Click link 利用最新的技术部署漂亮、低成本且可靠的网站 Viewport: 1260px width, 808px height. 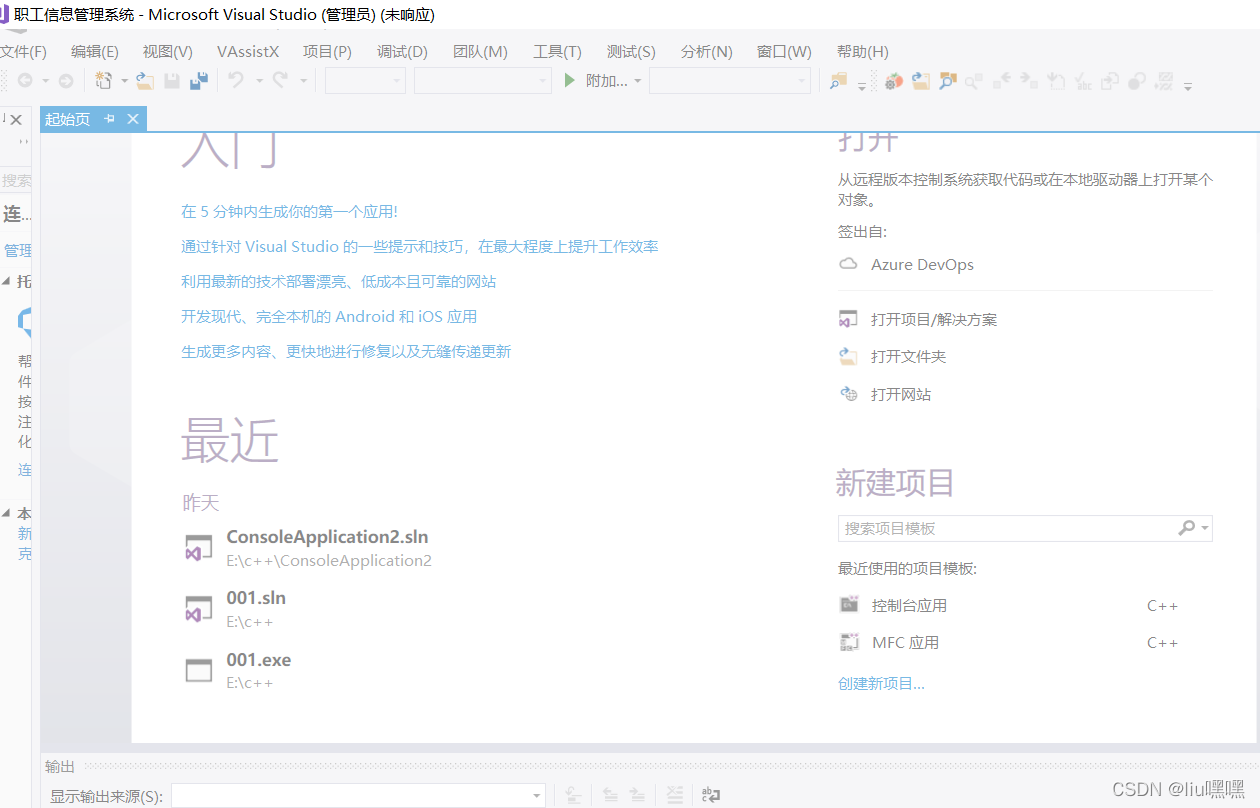click(338, 282)
